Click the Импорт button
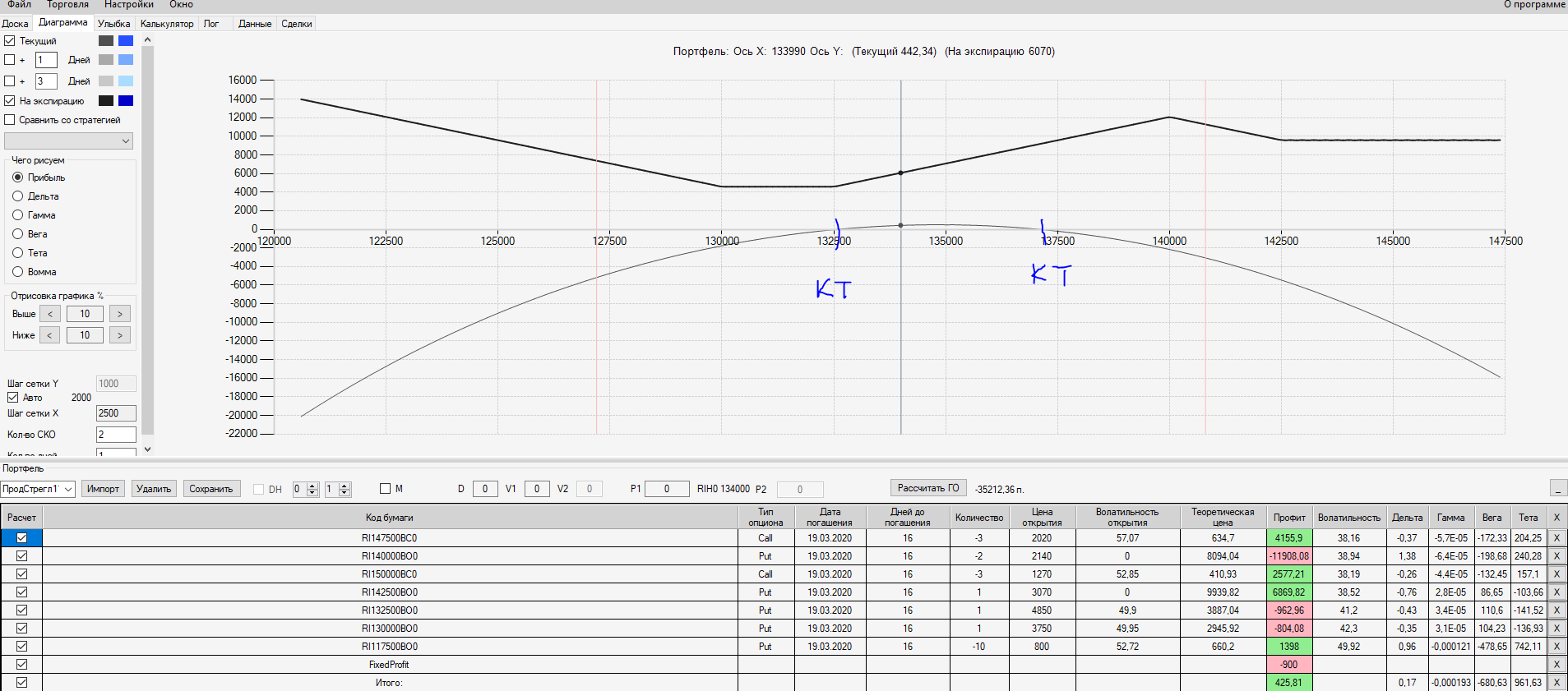Viewport: 1568px width, 691px height. pos(104,489)
